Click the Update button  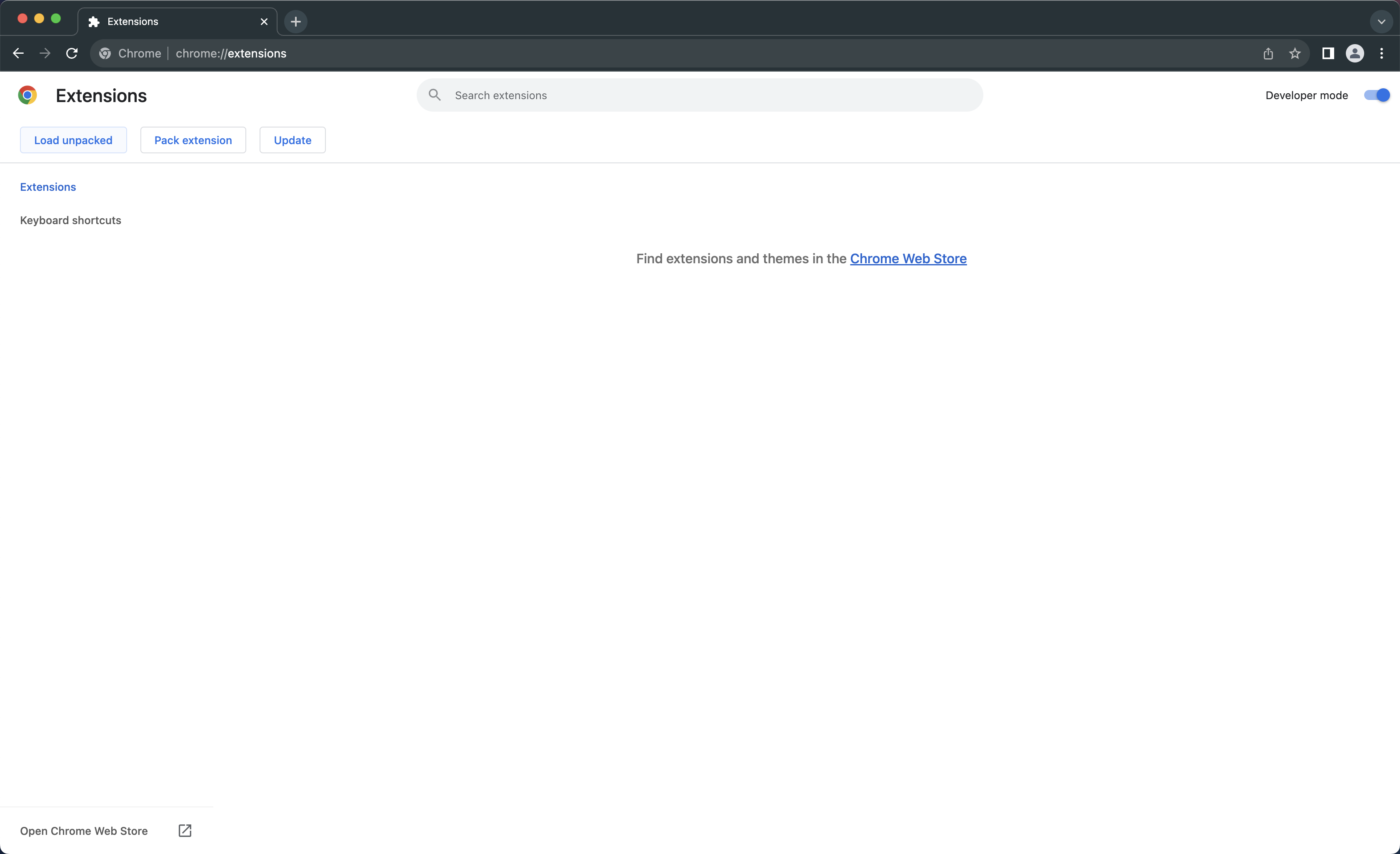[292, 140]
